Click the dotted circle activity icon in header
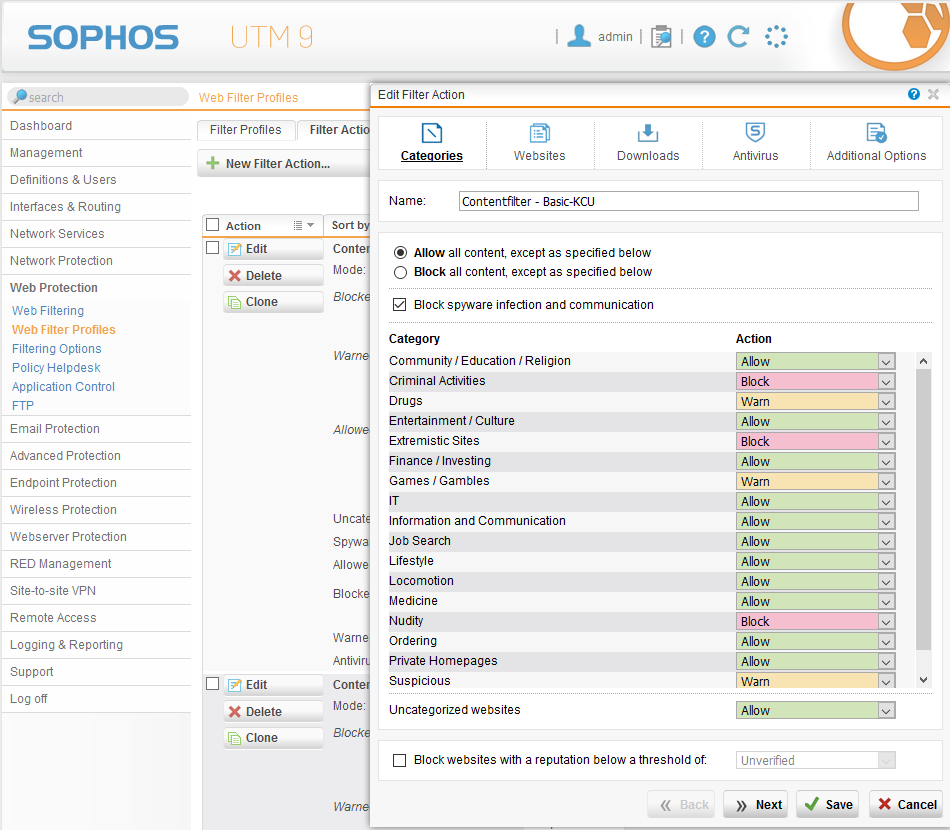The image size is (950, 830). click(776, 36)
